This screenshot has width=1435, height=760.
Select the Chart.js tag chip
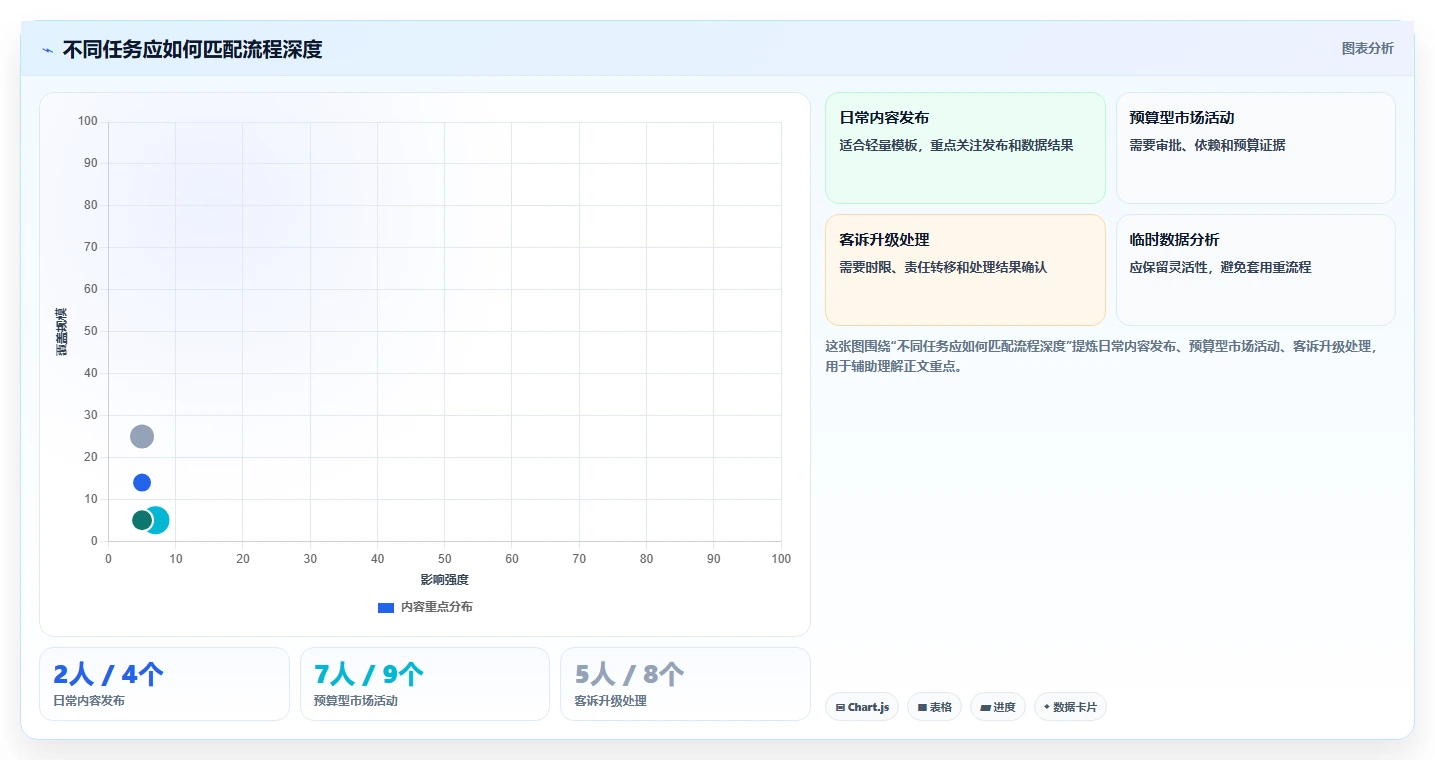[862, 707]
